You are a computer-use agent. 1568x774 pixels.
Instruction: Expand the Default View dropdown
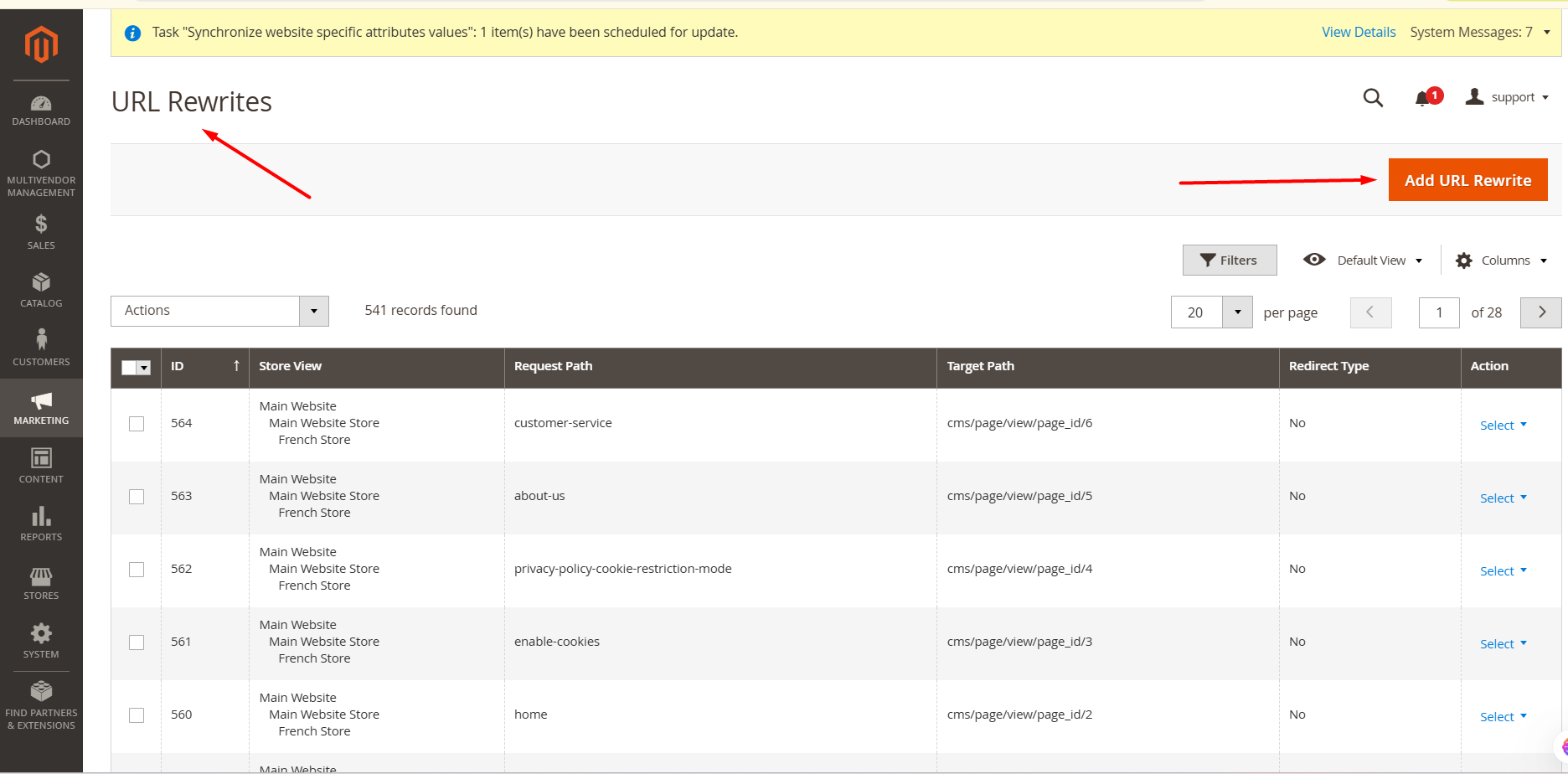pyautogui.click(x=1419, y=261)
